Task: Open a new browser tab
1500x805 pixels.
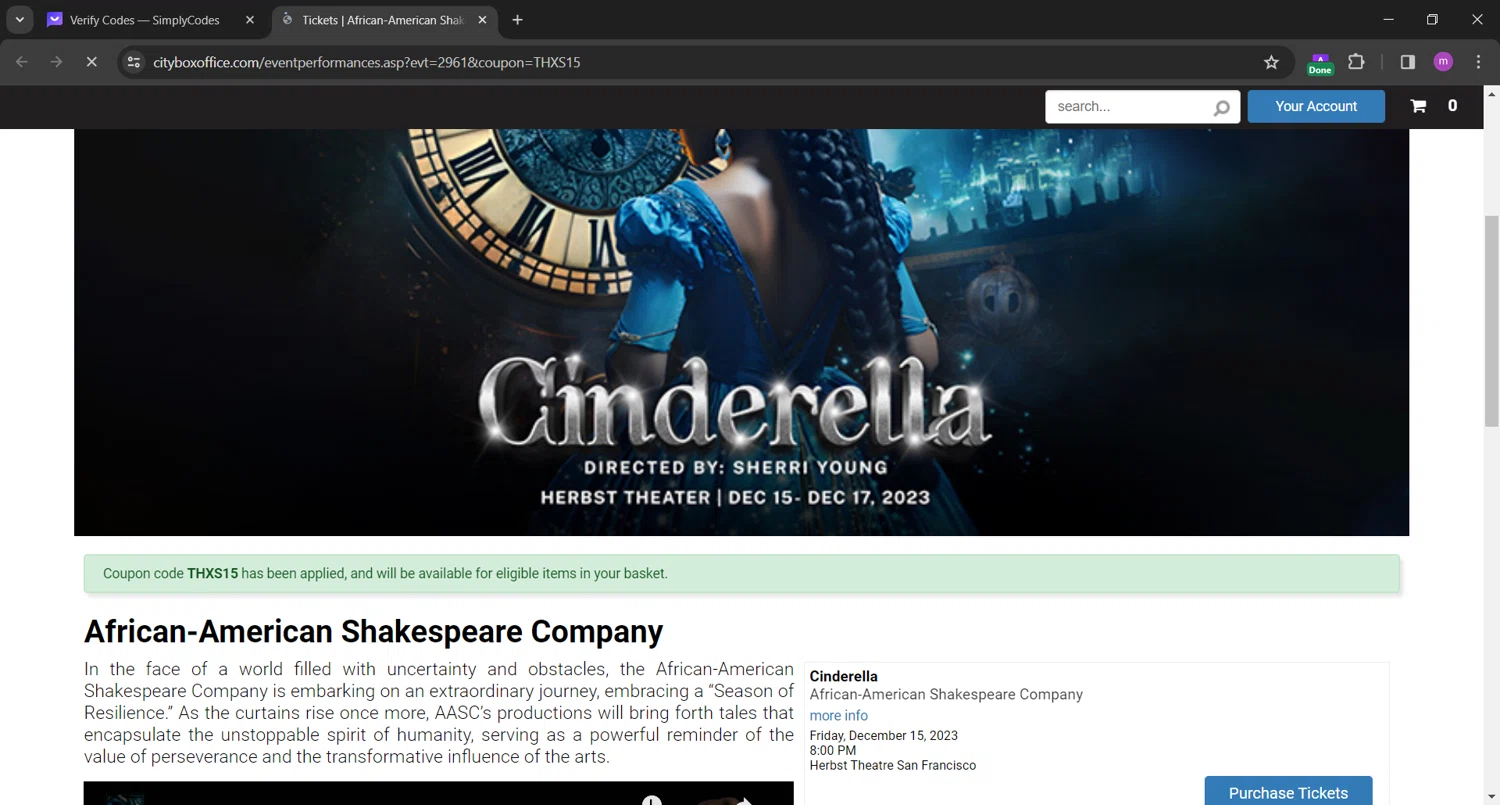Action: [517, 20]
